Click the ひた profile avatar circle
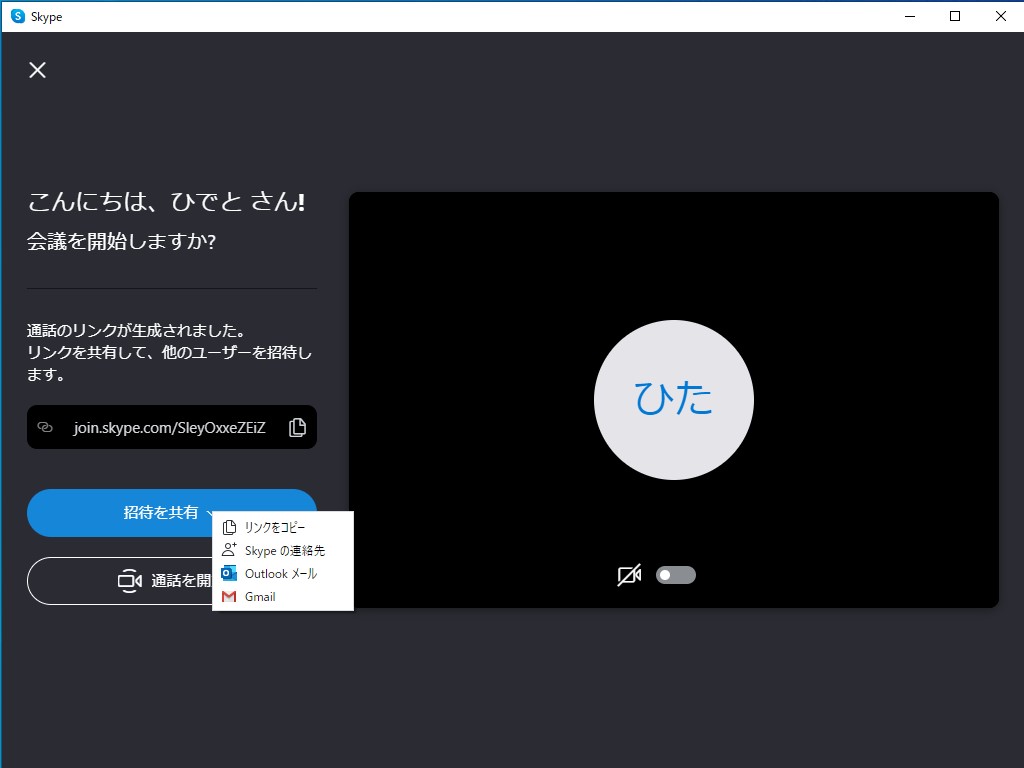The height and width of the screenshot is (768, 1024). pos(673,400)
